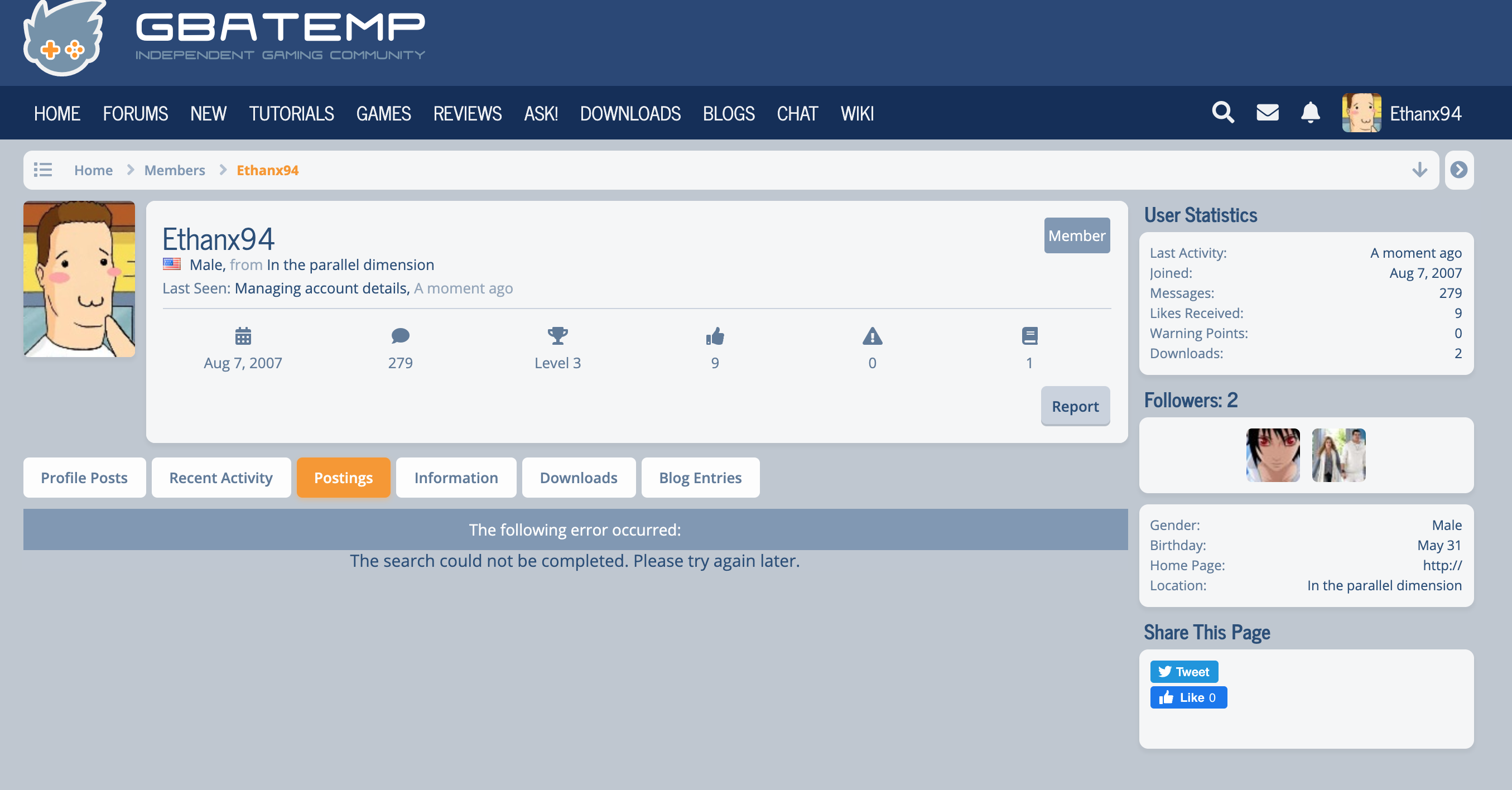Click the user avatar in navbar
Image resolution: width=1512 pixels, height=790 pixels.
tap(1361, 113)
